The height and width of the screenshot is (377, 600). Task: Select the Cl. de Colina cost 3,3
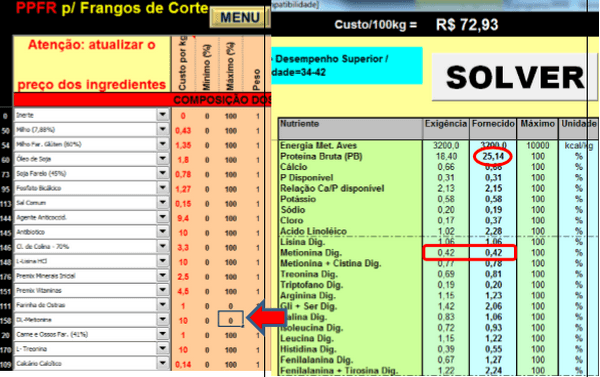coord(183,248)
